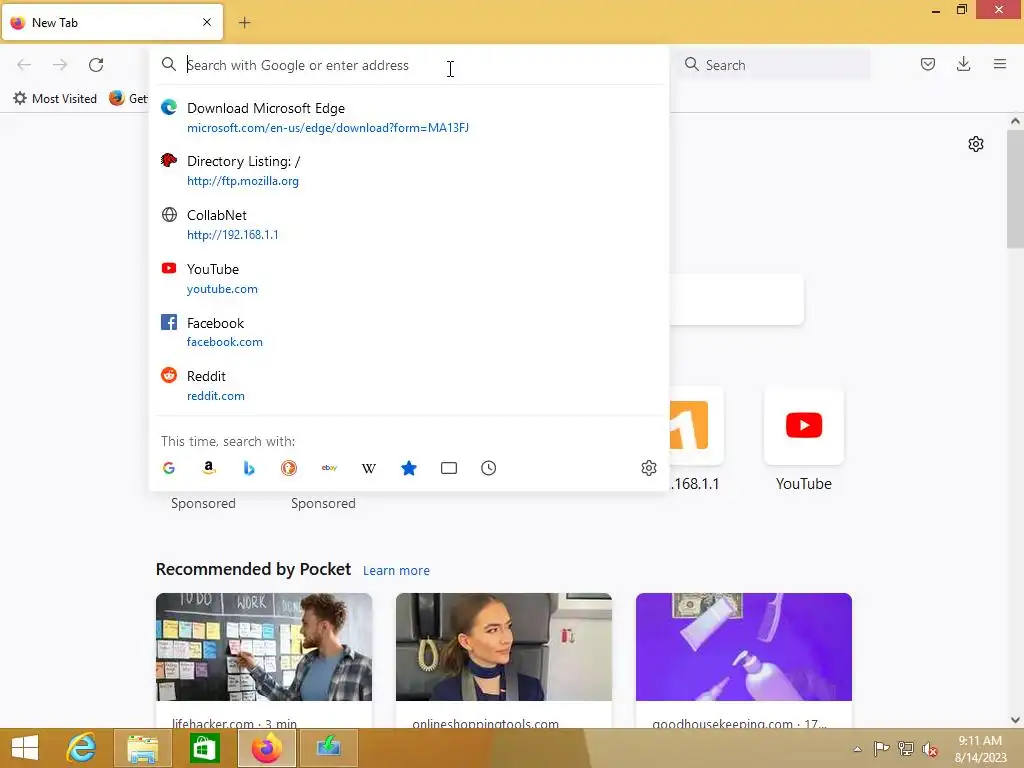Go forward using the forward arrow
This screenshot has width=1024, height=768.
(60, 65)
